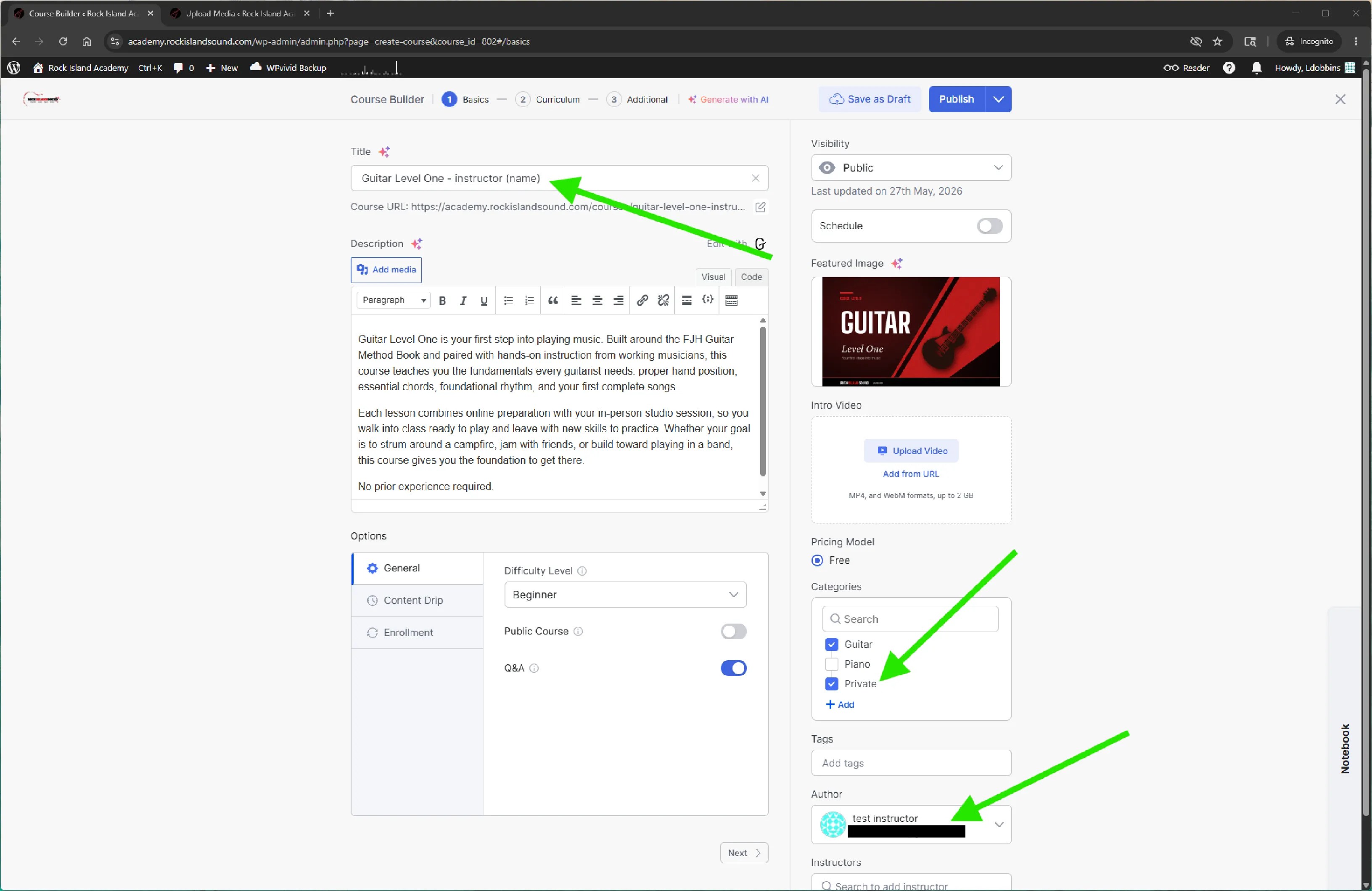Insert a bulleted list
The height and width of the screenshot is (891, 1372).
[508, 300]
